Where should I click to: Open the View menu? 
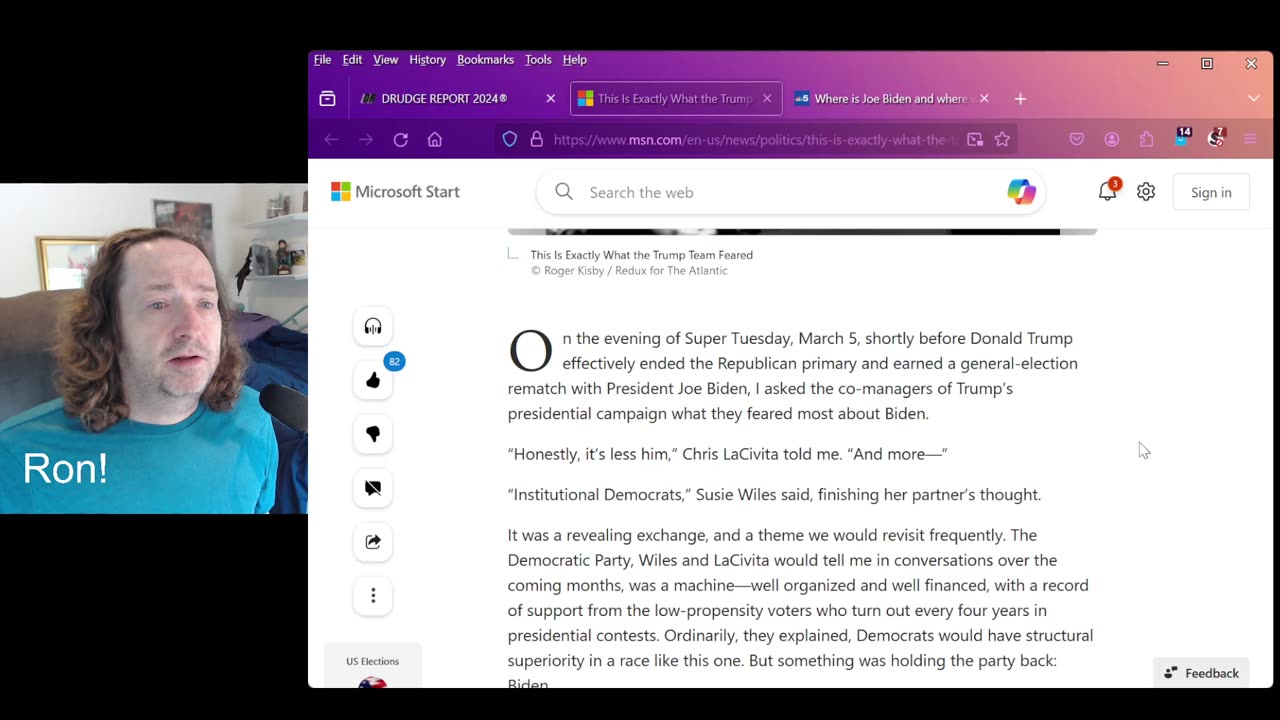coord(385,60)
